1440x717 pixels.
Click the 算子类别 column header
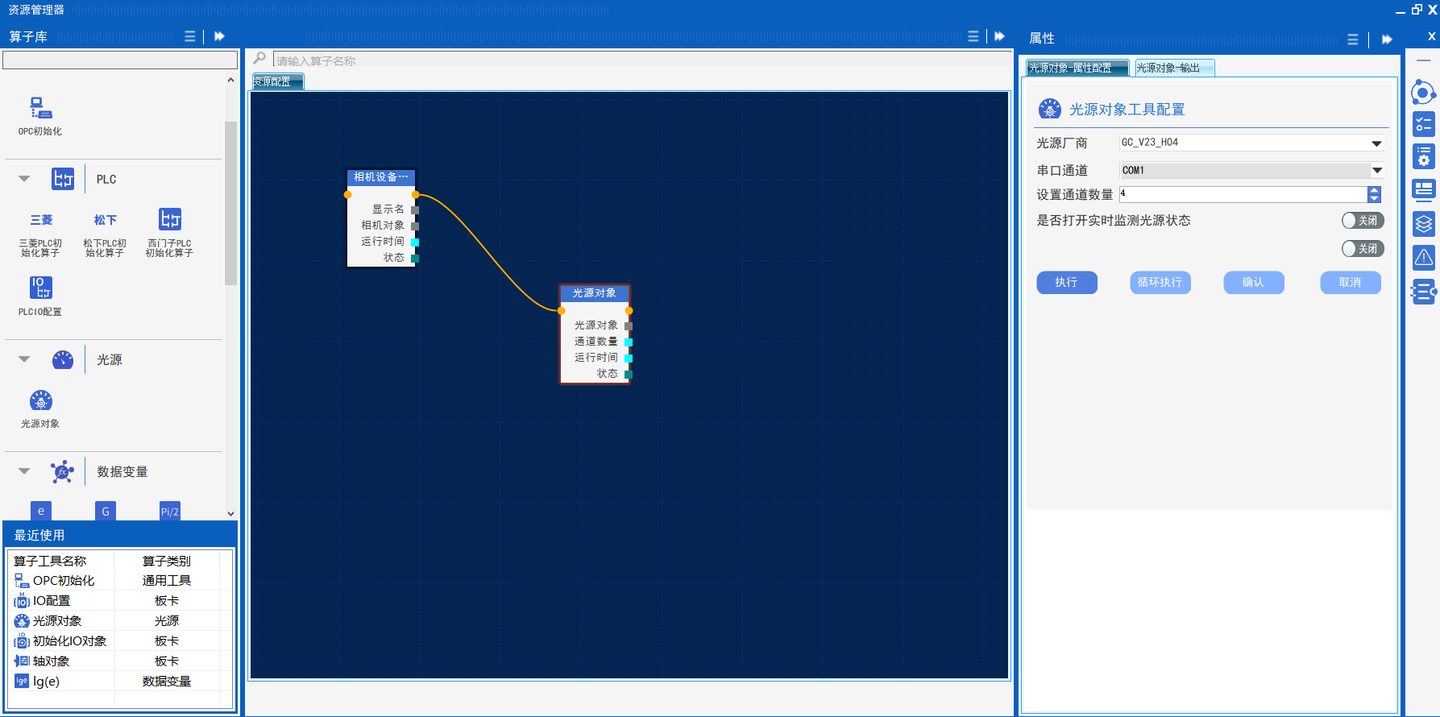166,561
